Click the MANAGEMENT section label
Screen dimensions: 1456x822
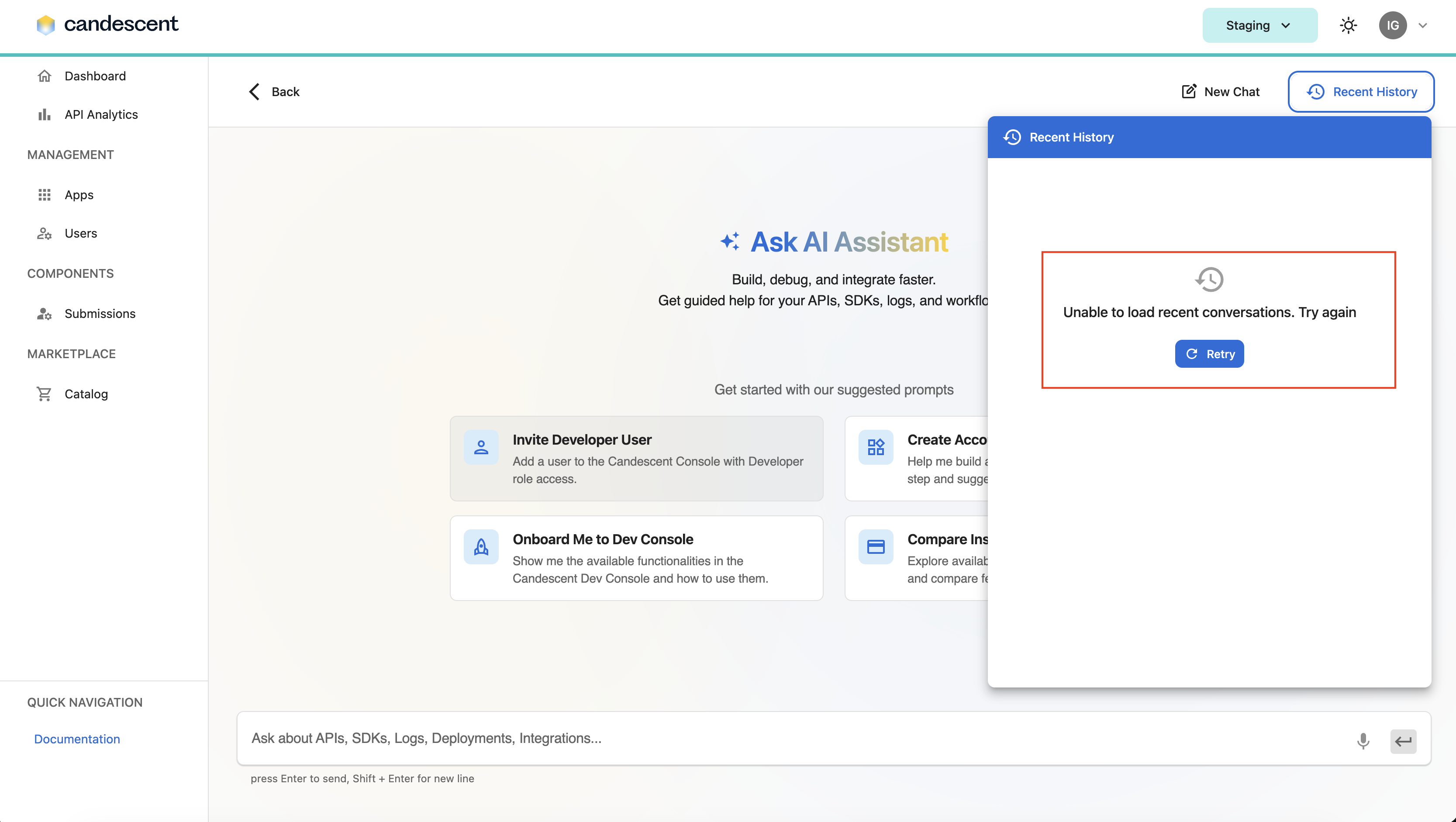pos(71,154)
